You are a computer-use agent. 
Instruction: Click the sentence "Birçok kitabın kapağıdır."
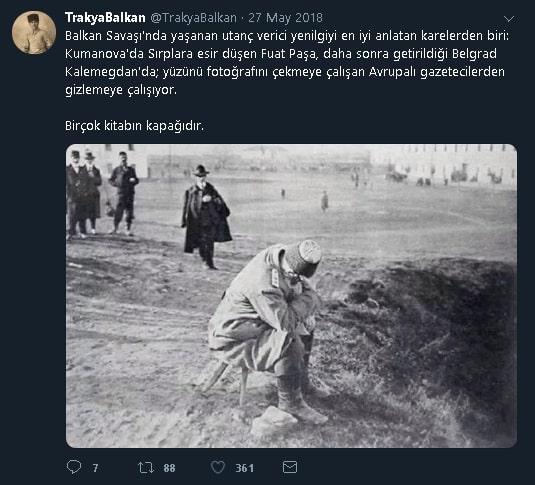(x=134, y=126)
